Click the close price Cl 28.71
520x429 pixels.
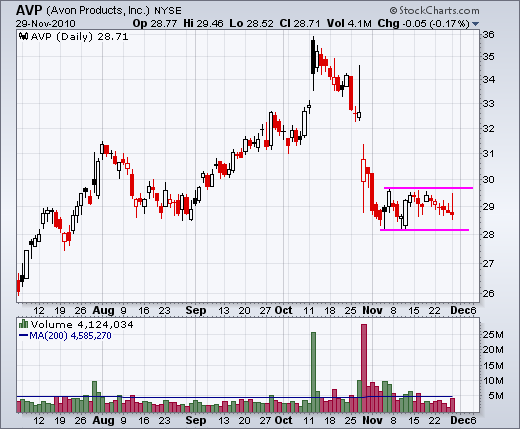tap(300, 24)
